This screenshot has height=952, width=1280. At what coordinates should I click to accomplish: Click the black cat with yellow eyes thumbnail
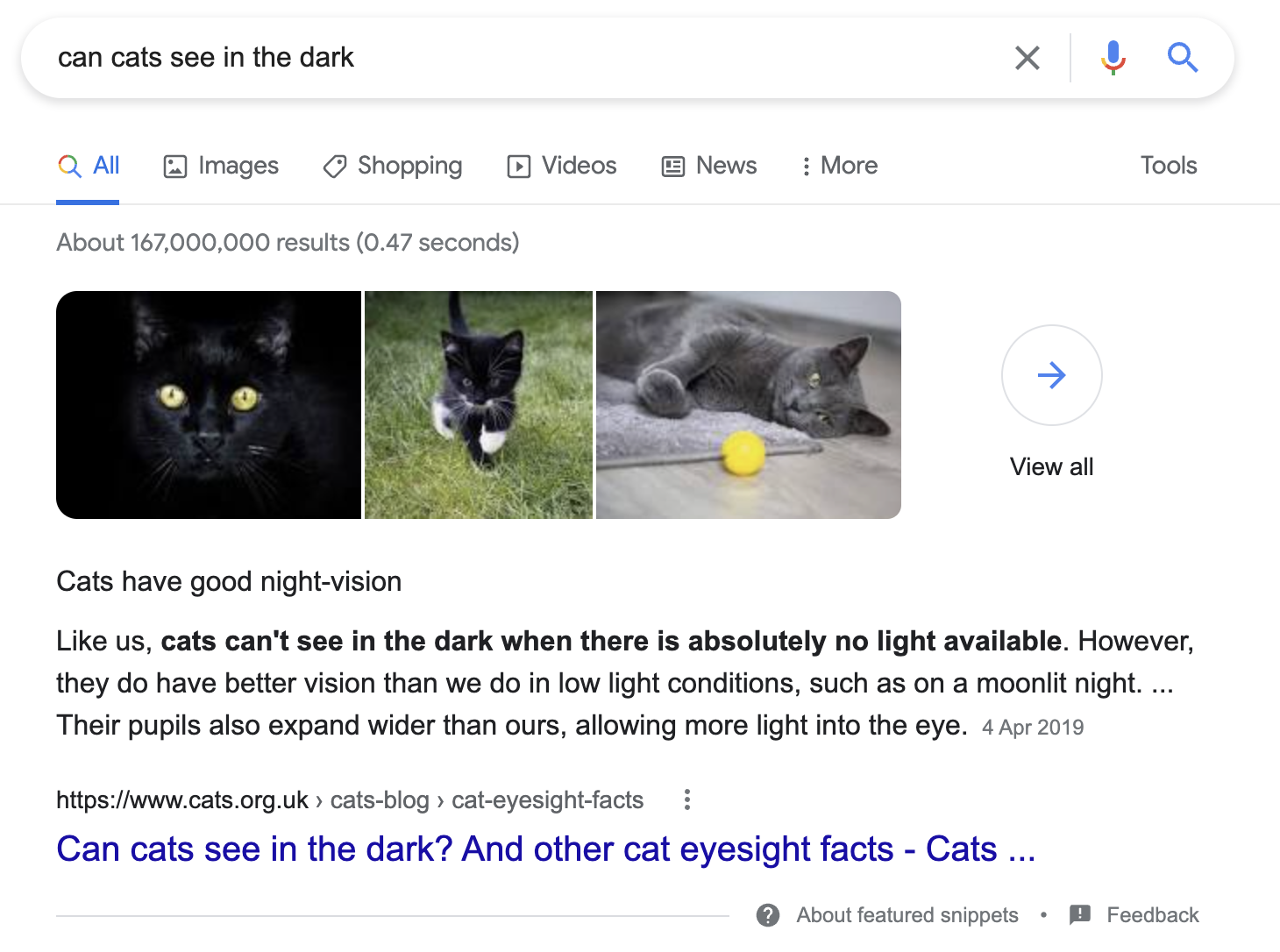[x=209, y=404]
